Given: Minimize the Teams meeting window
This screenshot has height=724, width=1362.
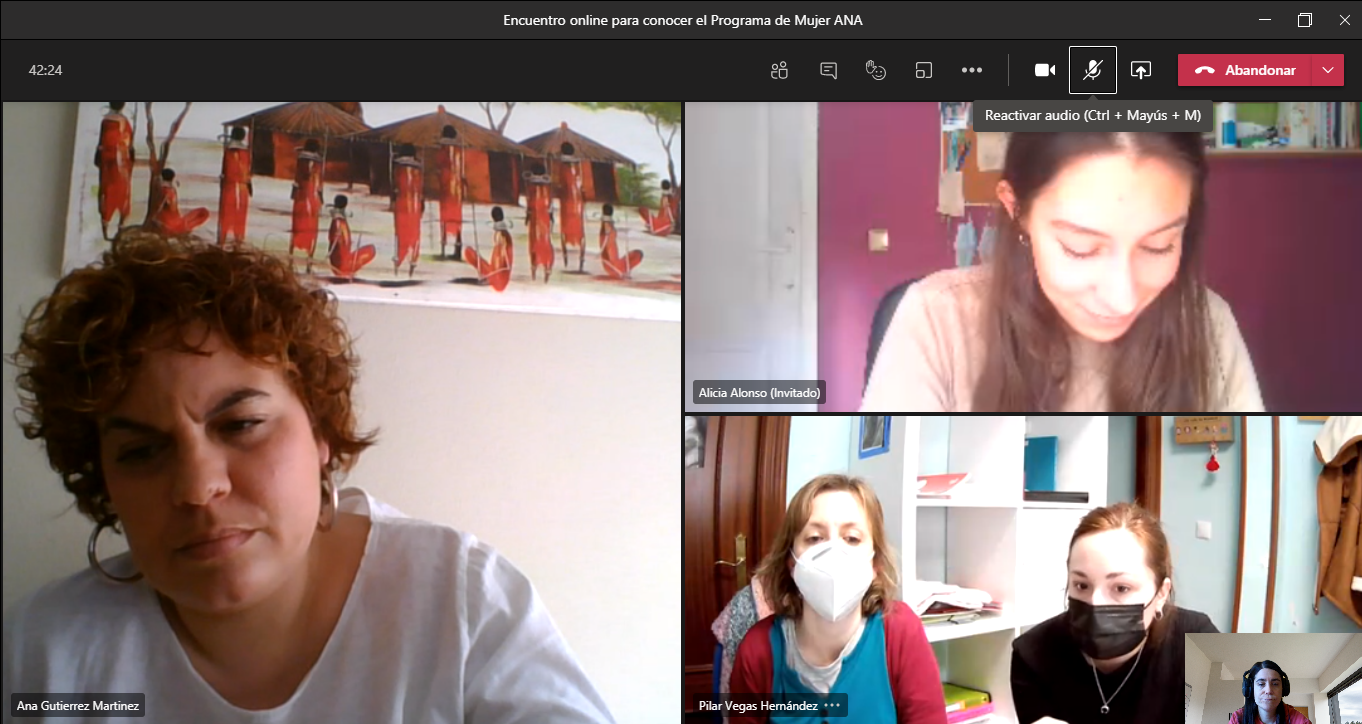Looking at the screenshot, I should tap(1265, 20).
